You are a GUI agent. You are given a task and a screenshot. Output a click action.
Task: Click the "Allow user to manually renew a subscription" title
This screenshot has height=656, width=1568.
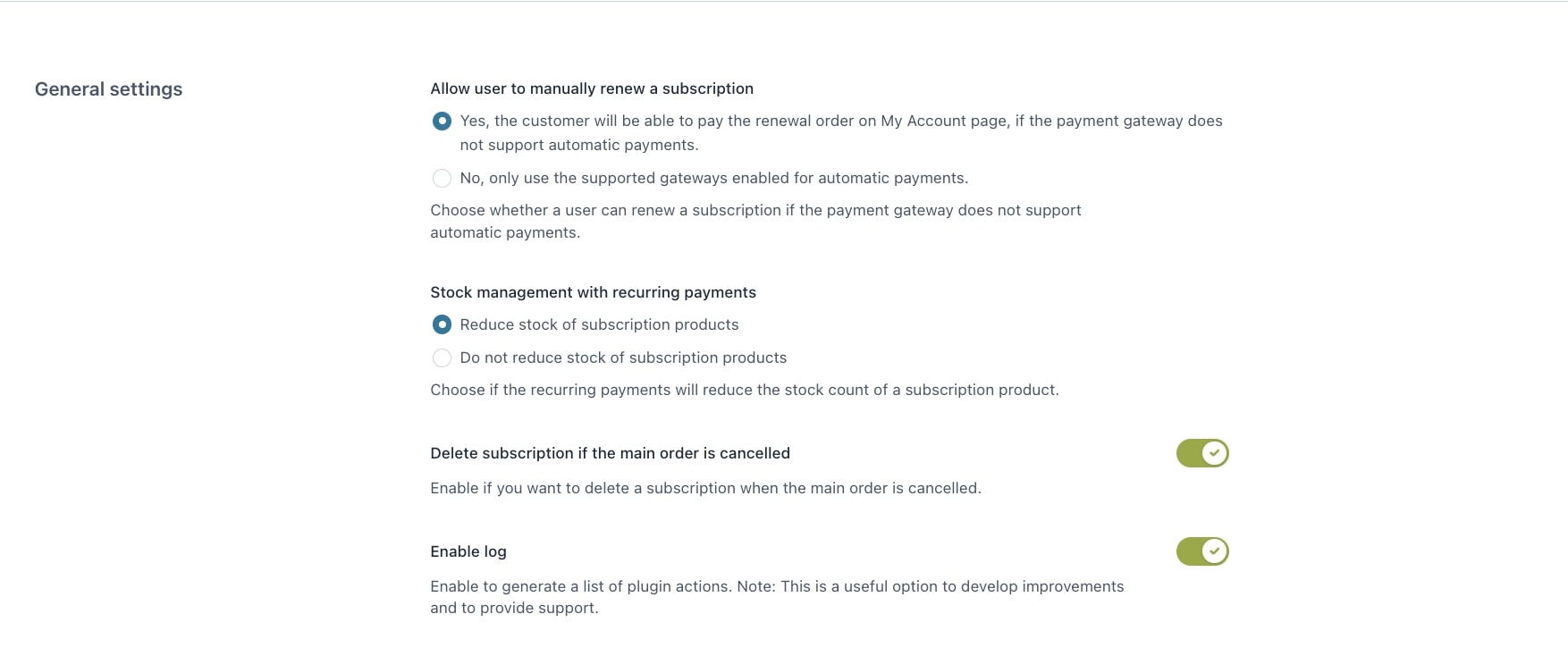pyautogui.click(x=591, y=88)
